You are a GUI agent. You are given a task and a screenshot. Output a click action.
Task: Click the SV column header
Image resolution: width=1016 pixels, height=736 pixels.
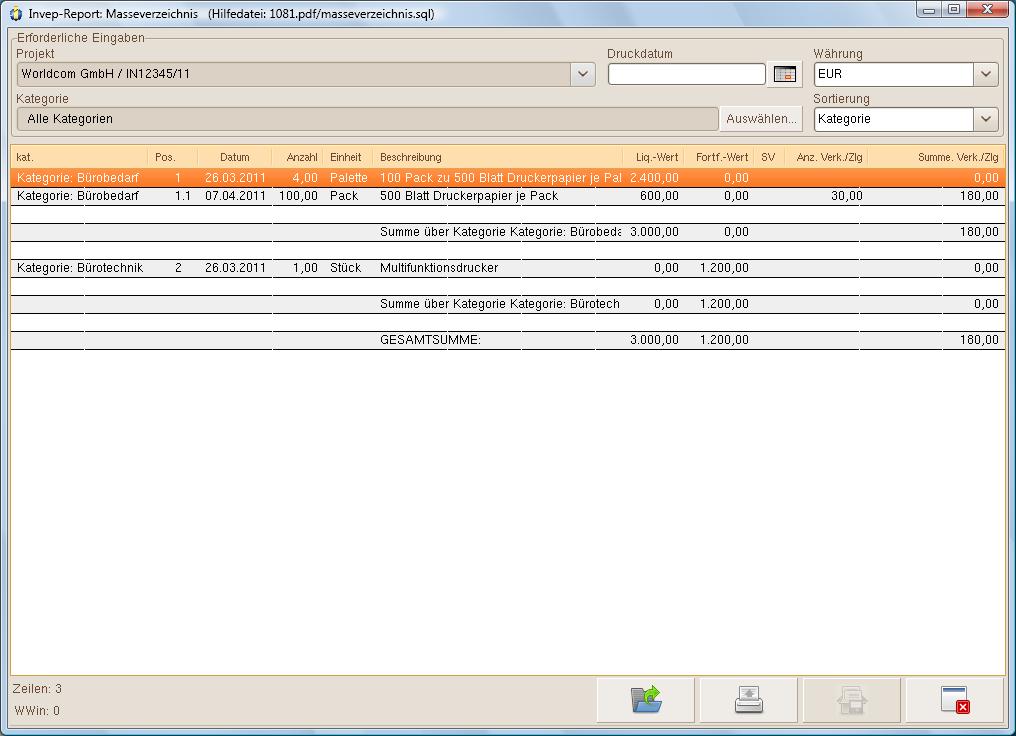pos(768,157)
